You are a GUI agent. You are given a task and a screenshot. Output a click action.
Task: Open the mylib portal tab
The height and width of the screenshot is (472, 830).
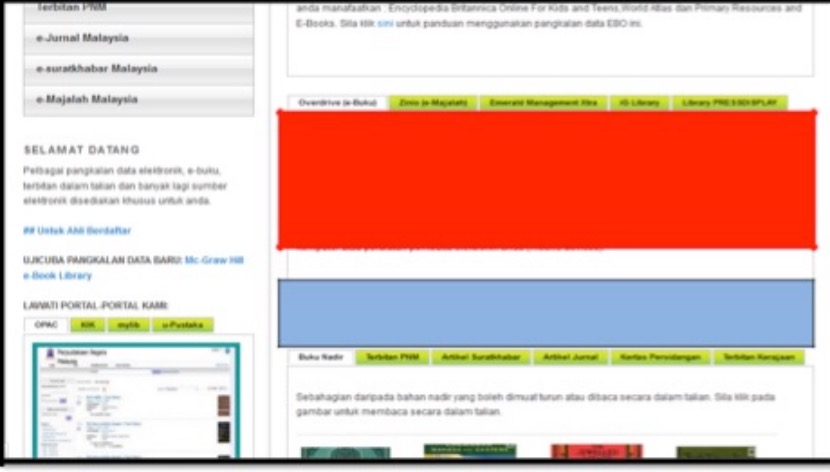click(x=128, y=325)
